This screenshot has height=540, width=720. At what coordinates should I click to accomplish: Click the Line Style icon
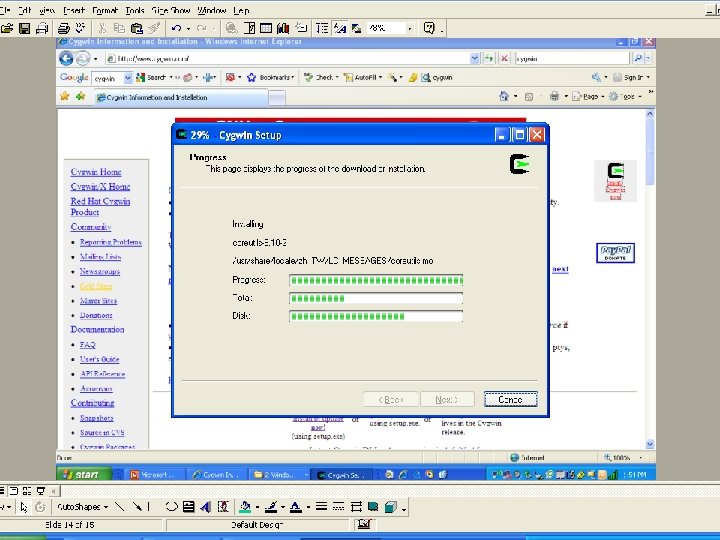(321, 507)
